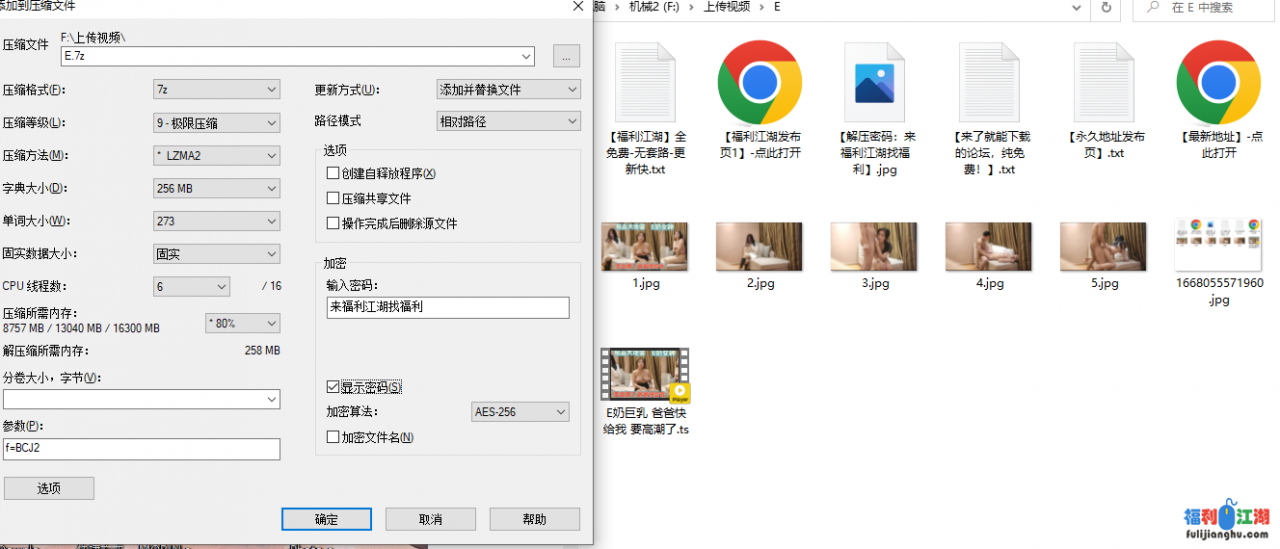Click the browse "..." button beside archive name
This screenshot has width=1280, height=549.
point(566,57)
